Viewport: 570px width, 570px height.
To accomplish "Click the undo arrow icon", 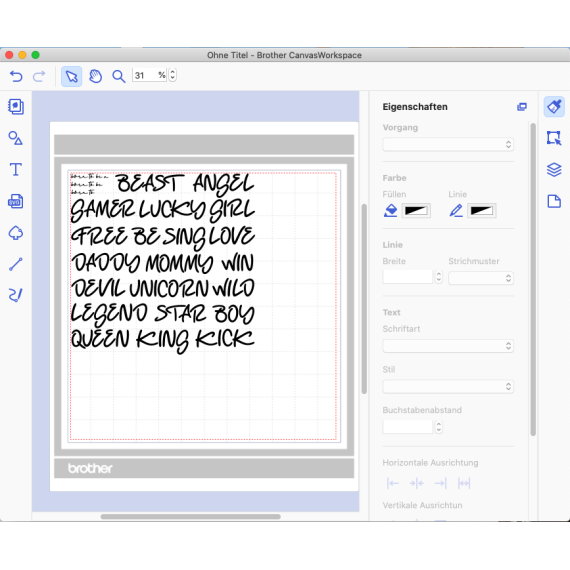I will coord(16,76).
